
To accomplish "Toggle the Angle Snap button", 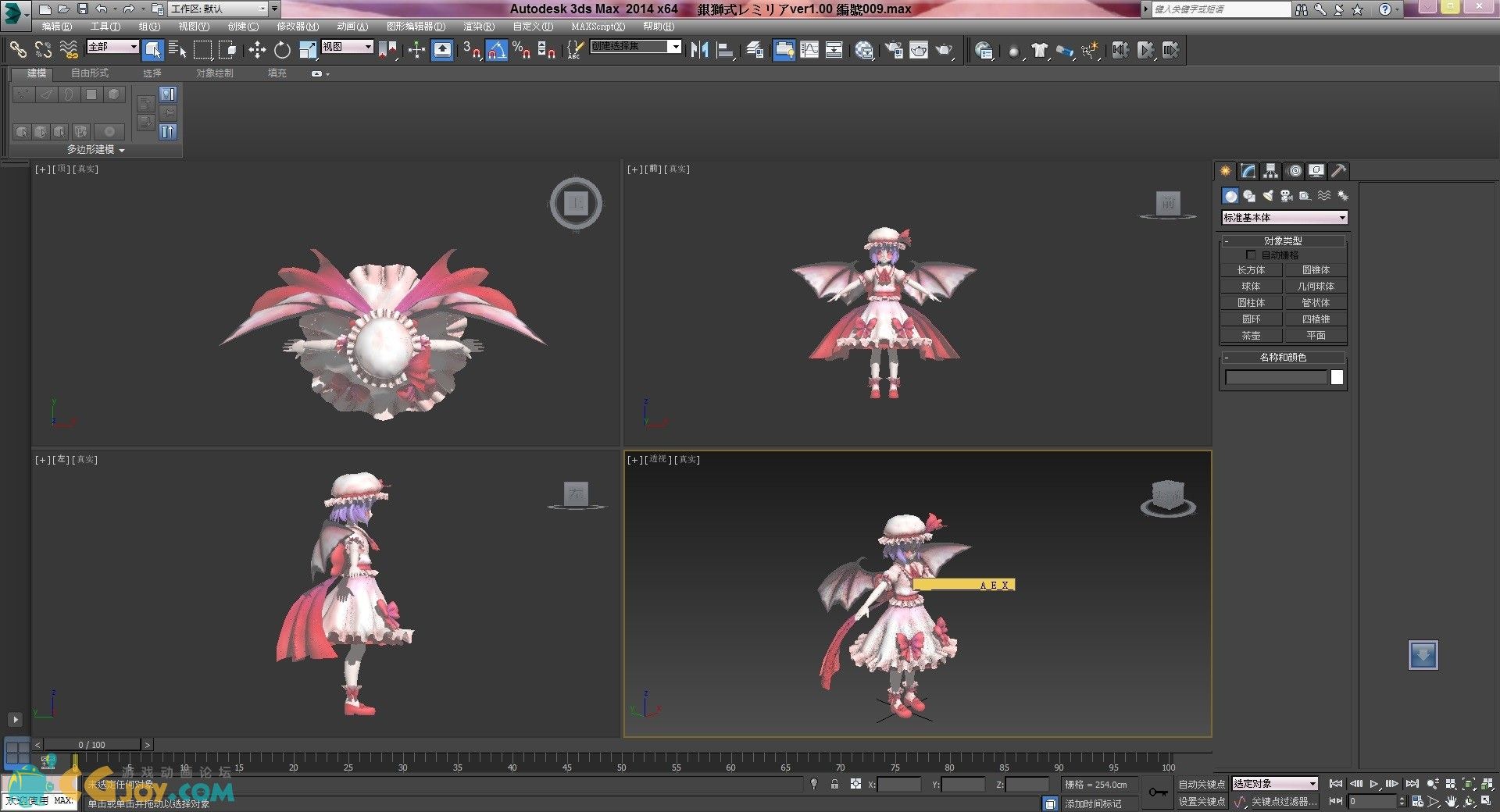I will 497,50.
